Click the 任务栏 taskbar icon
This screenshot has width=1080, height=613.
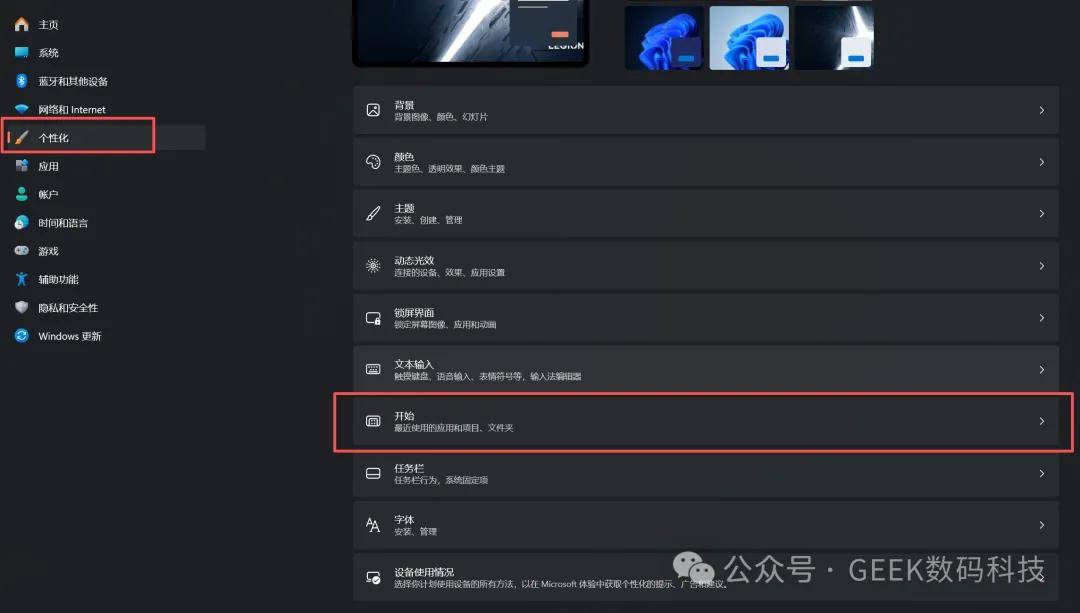pyautogui.click(x=373, y=473)
